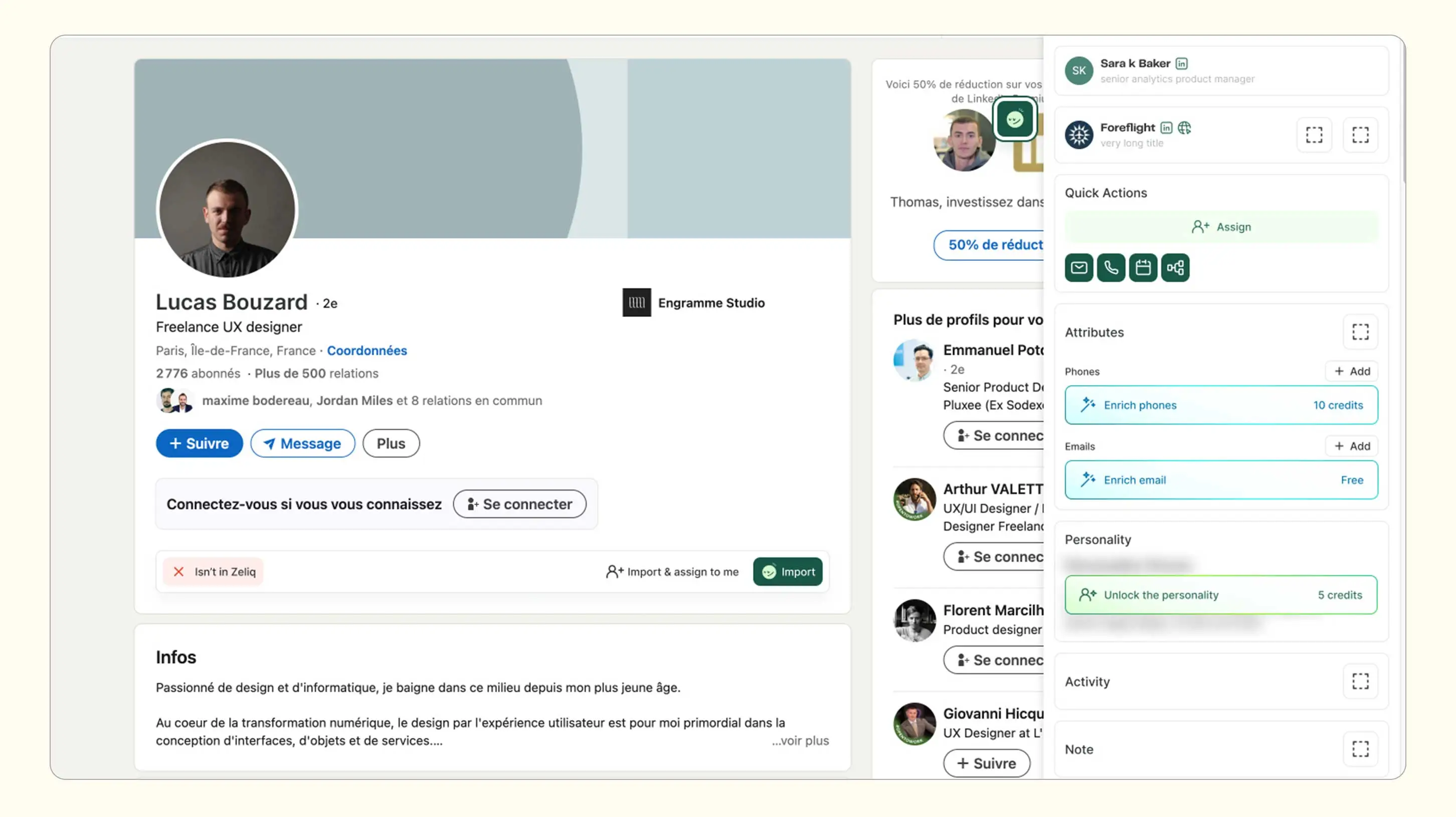Click the calendar quick action icon
The width and height of the screenshot is (1456, 817).
(x=1143, y=267)
